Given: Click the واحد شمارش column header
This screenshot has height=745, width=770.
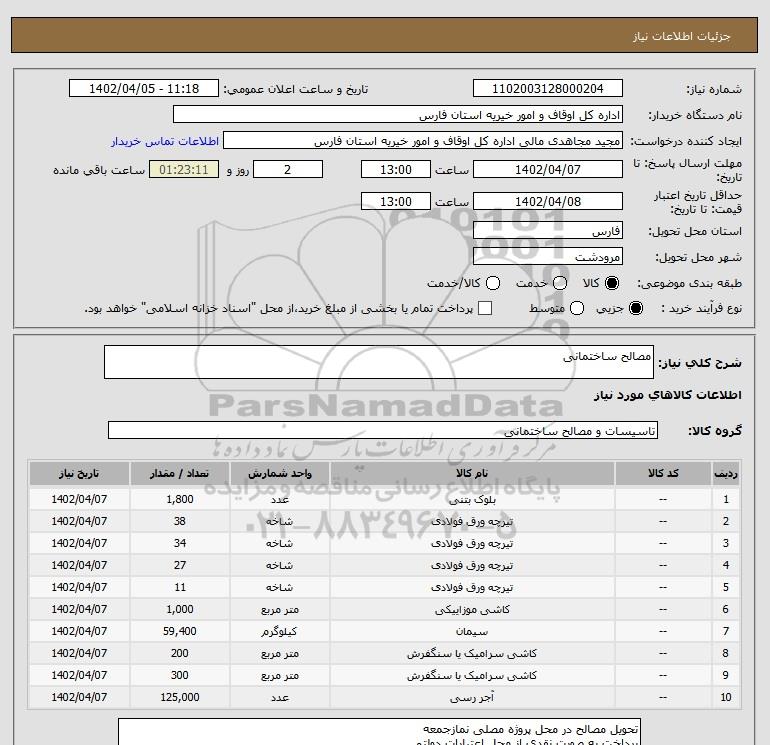Looking at the screenshot, I should point(280,473).
